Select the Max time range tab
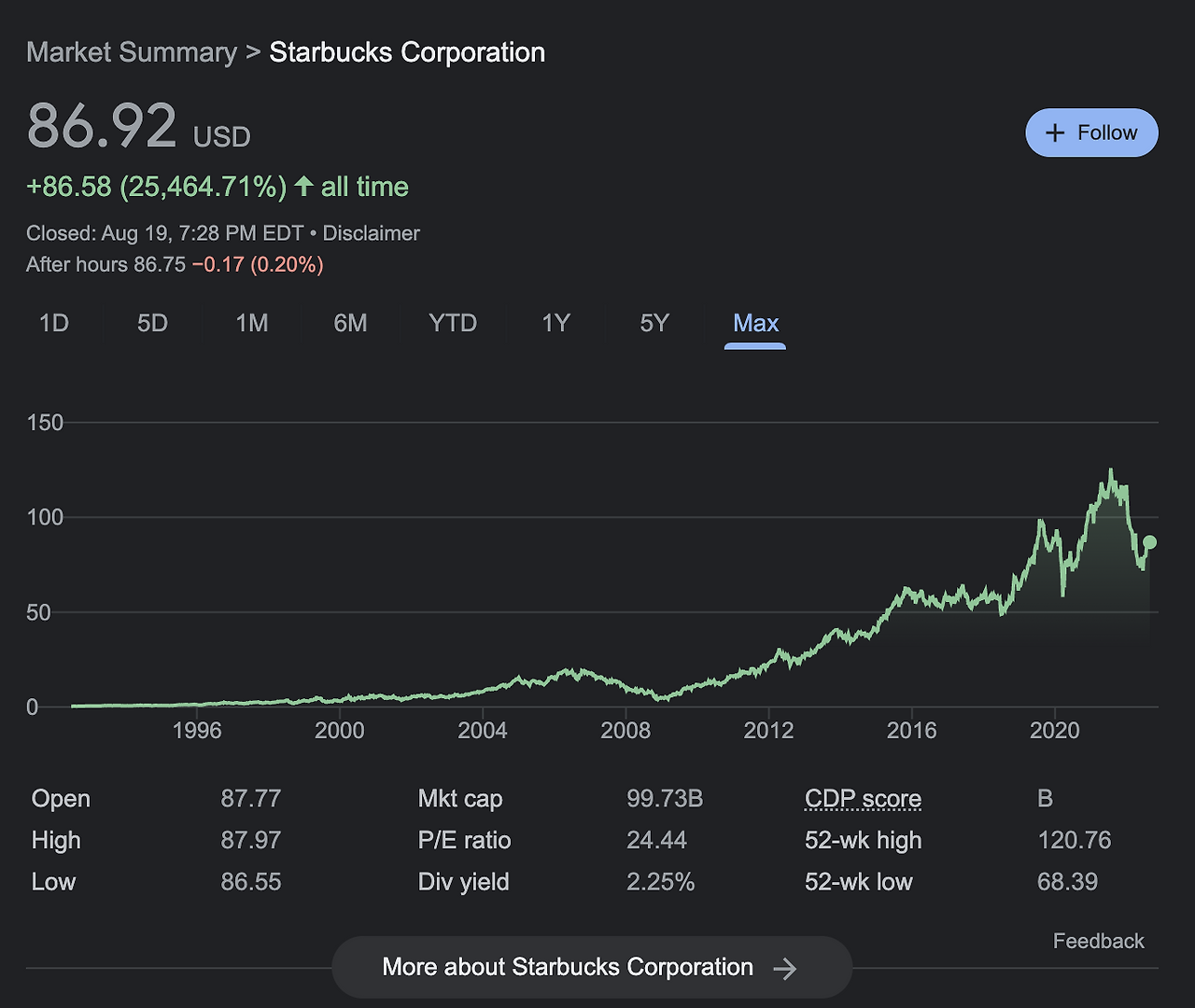 [x=755, y=323]
